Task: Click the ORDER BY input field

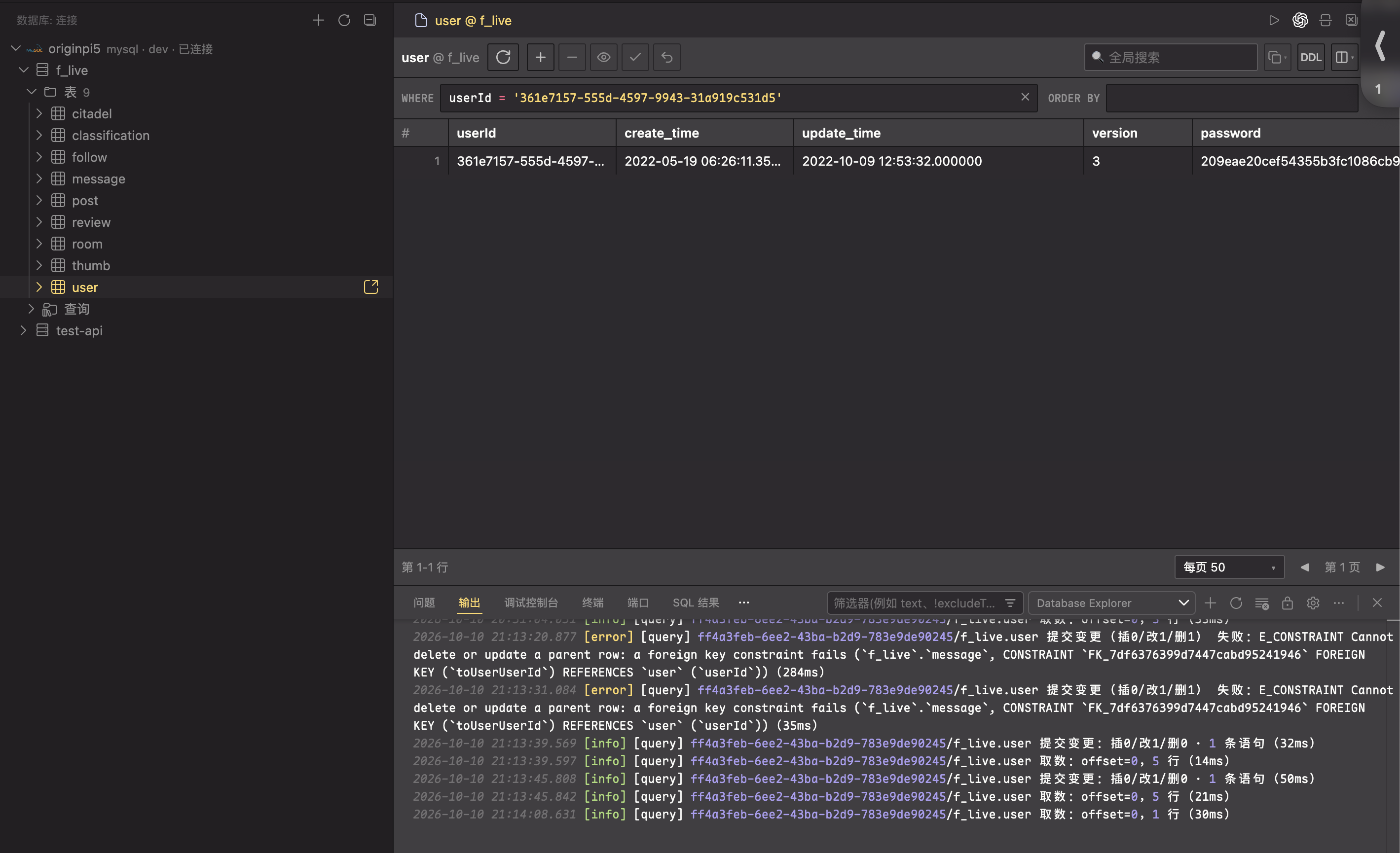Action: tap(1232, 98)
